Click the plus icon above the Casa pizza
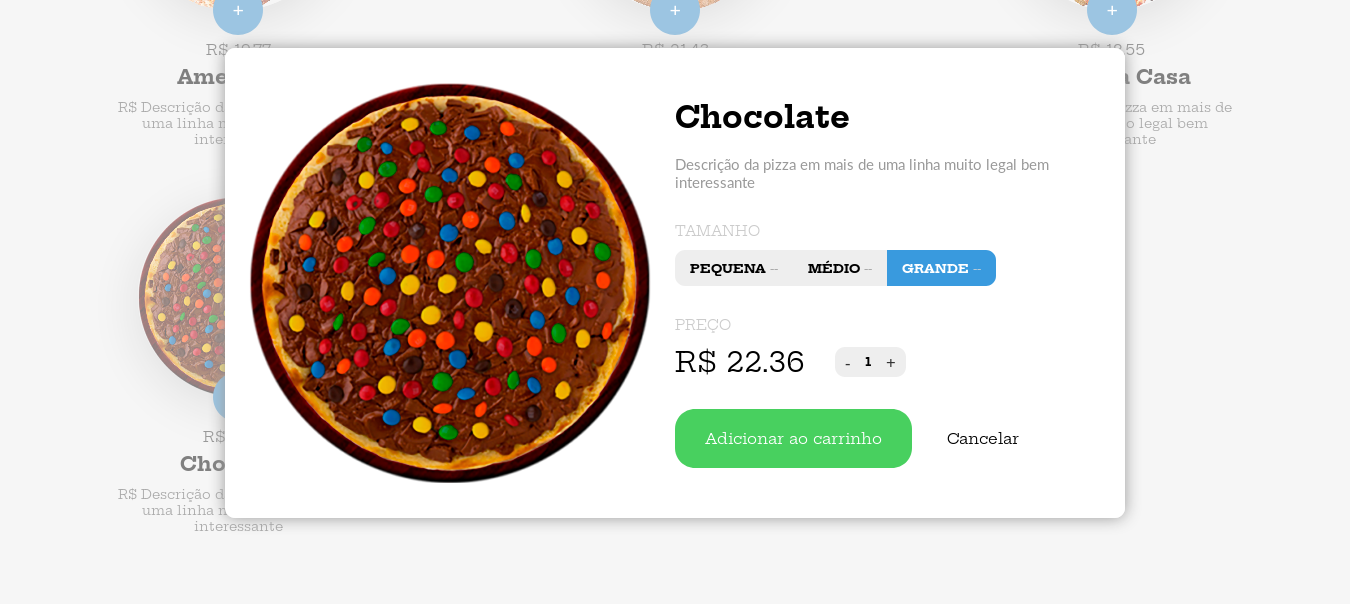This screenshot has width=1350, height=604. [x=1112, y=12]
